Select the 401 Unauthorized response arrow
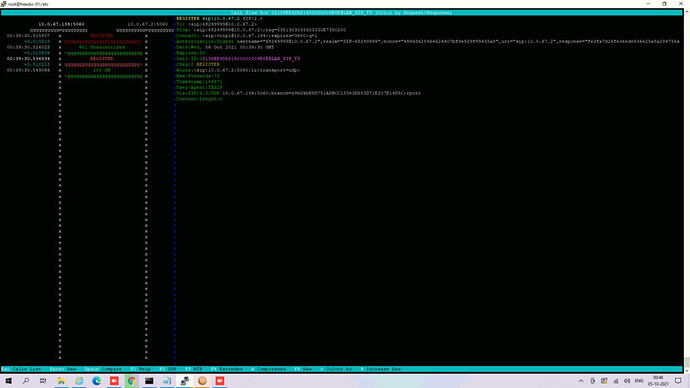This screenshot has width=690, height=388. [103, 53]
